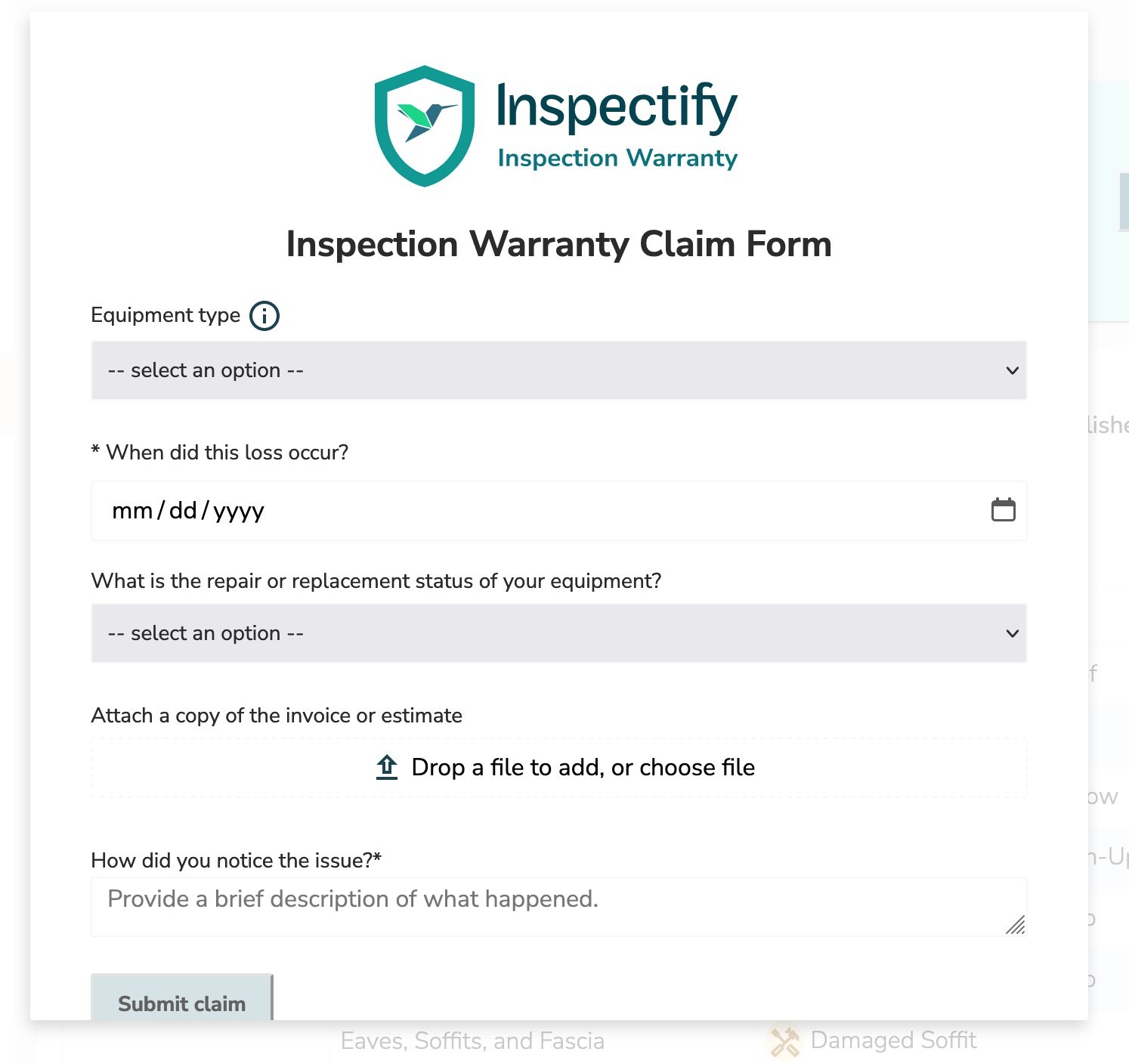1129x1064 pixels.
Task: Click Eaves, Soffits, and Fascia text
Action: [x=472, y=1041]
